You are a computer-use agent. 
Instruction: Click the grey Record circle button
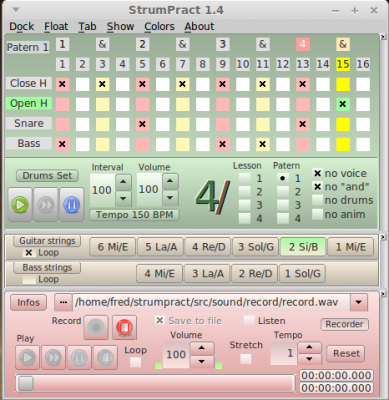(x=96, y=327)
